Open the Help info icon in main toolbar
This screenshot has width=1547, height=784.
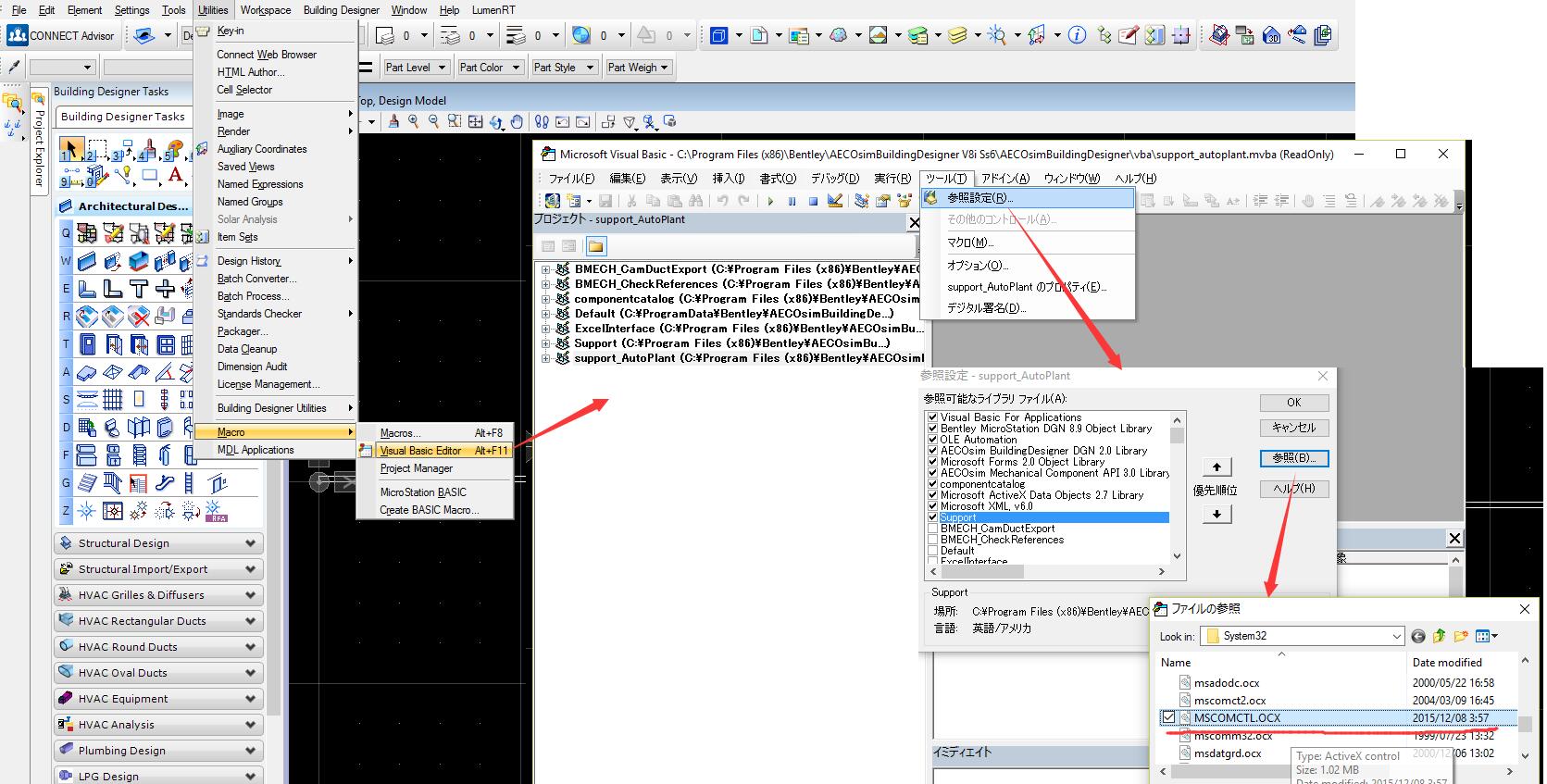point(1077,35)
